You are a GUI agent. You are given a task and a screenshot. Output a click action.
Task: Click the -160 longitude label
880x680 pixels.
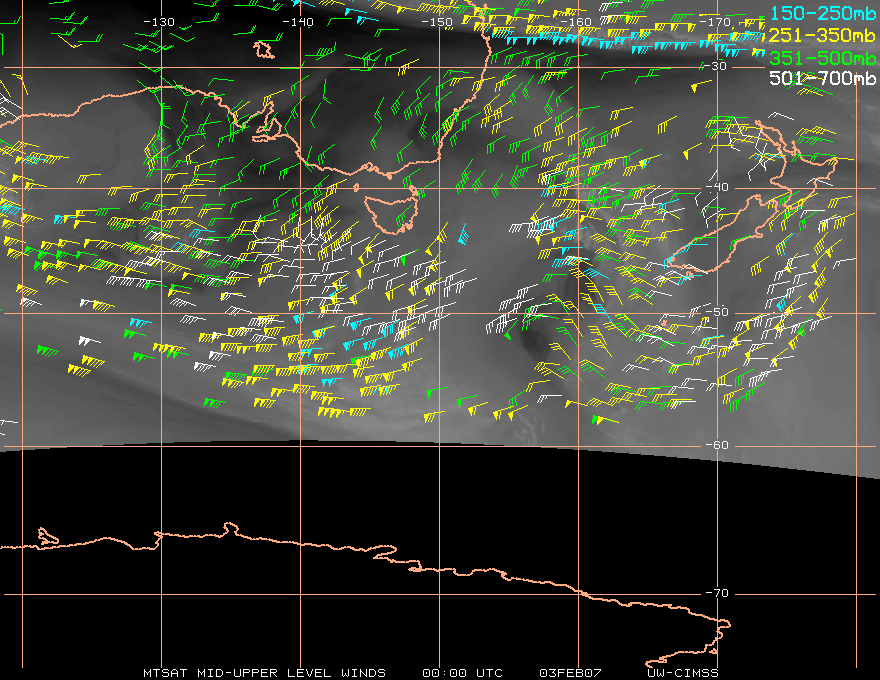577,22
